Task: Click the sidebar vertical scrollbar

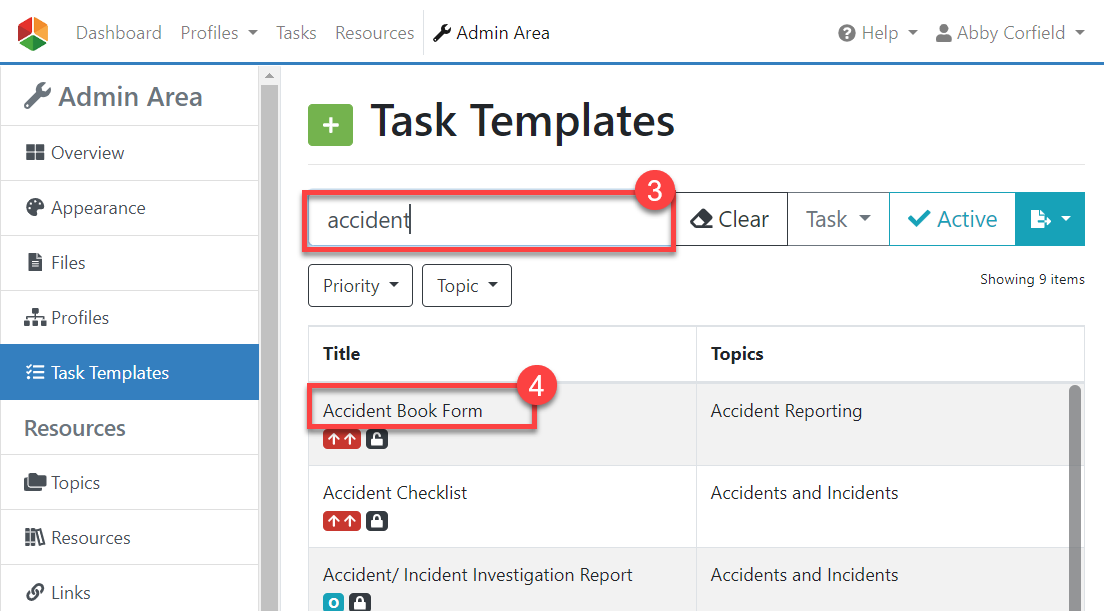Action: pyautogui.click(x=269, y=340)
